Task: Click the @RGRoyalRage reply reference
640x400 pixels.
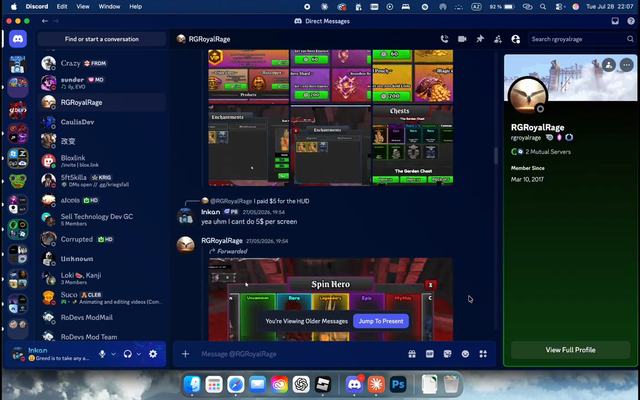Action: 231,201
